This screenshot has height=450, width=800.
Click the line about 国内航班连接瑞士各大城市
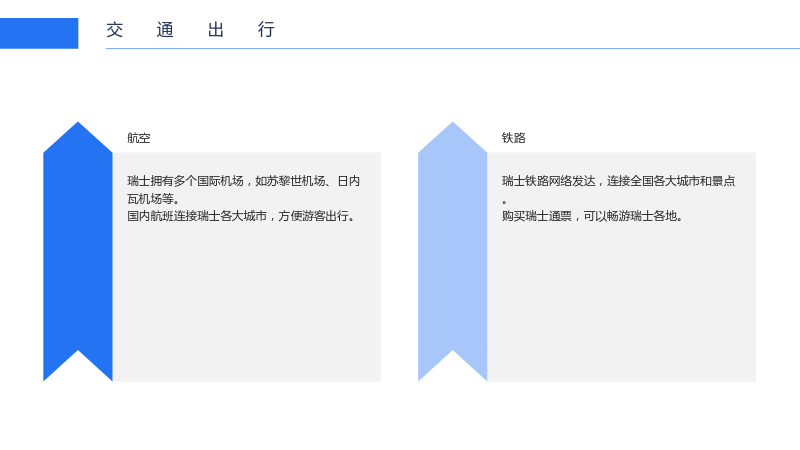[x=241, y=216]
